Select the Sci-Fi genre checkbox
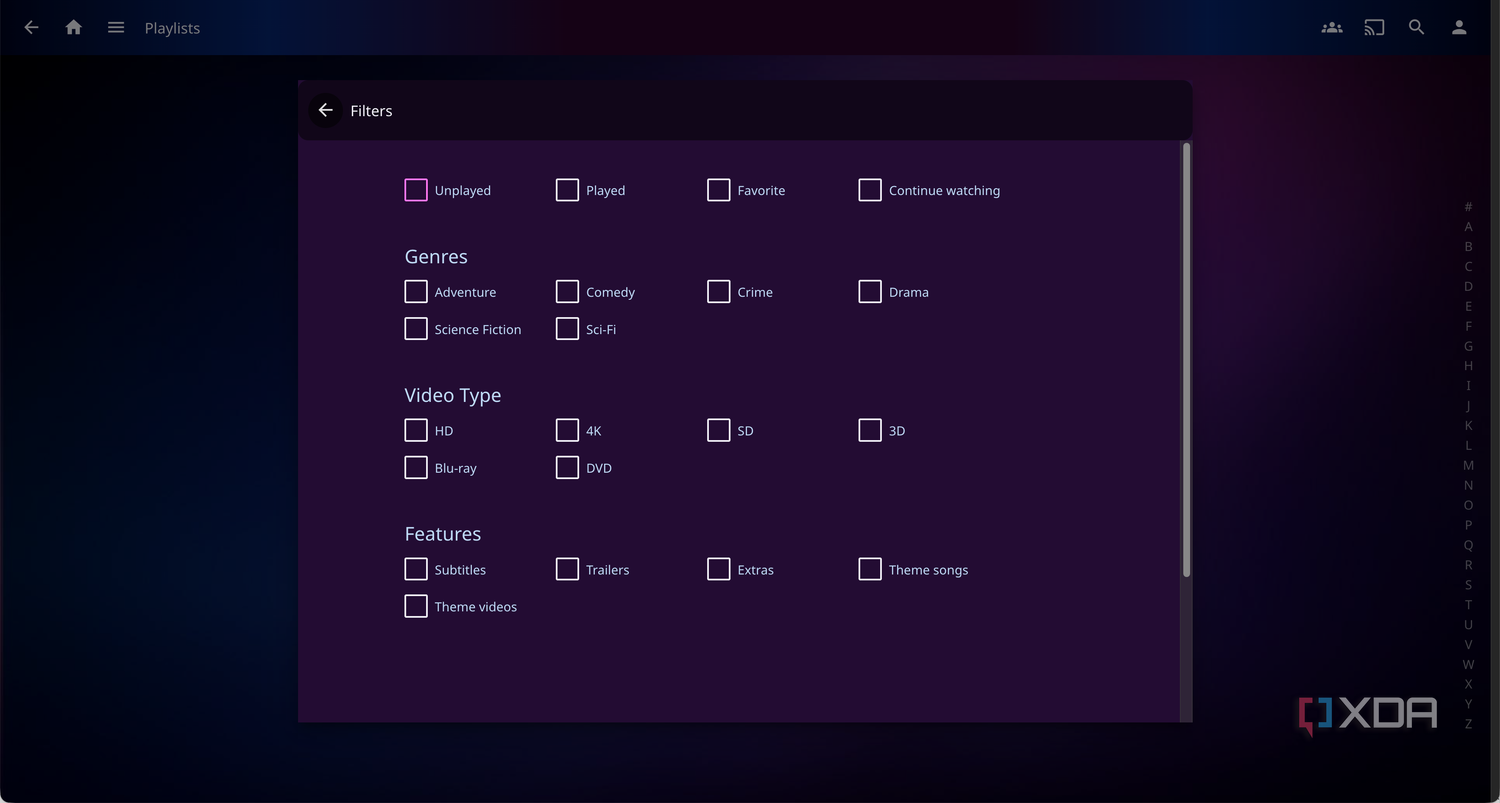Screen dimensions: 1500x803 click(x=567, y=328)
